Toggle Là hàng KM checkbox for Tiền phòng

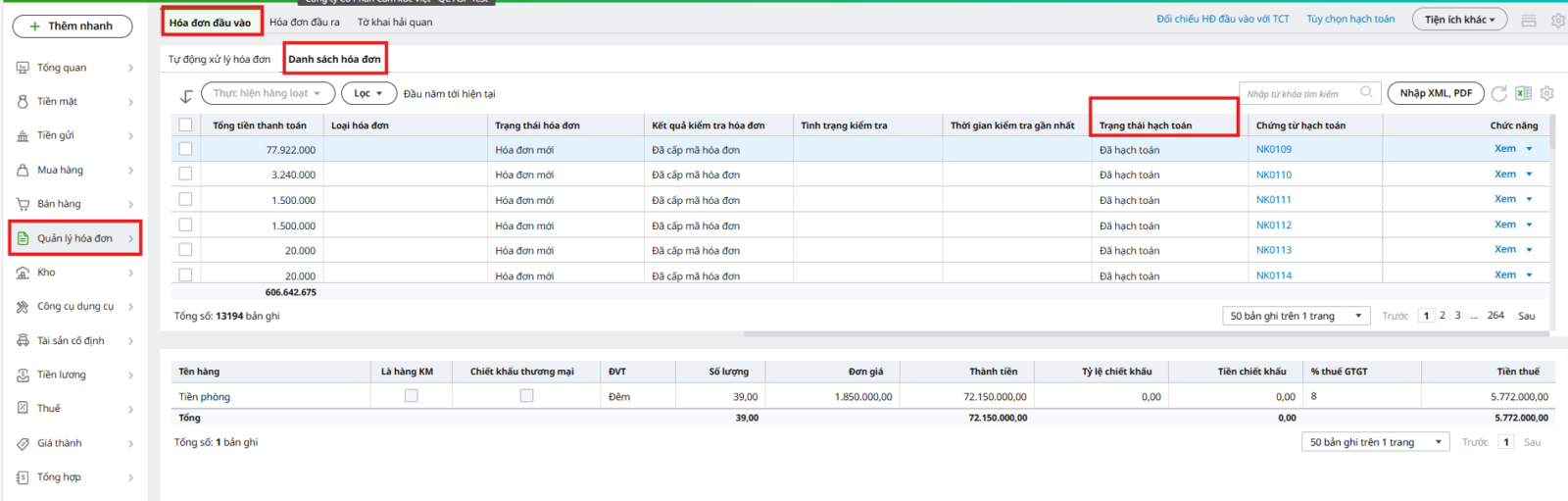point(412,396)
